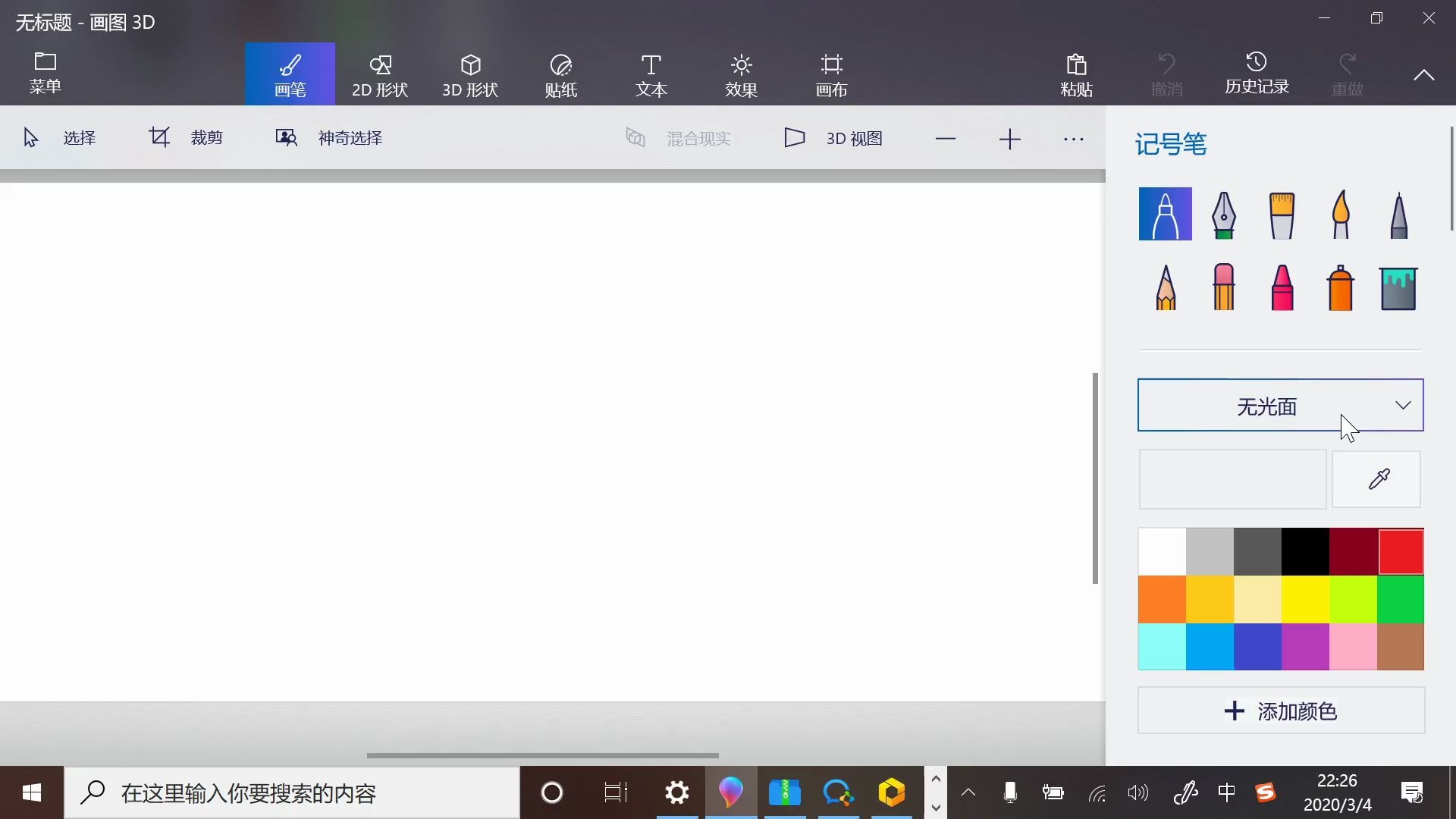Screen dimensions: 1456x819
Task: Open the 历史记录 history panel
Action: 1257,74
